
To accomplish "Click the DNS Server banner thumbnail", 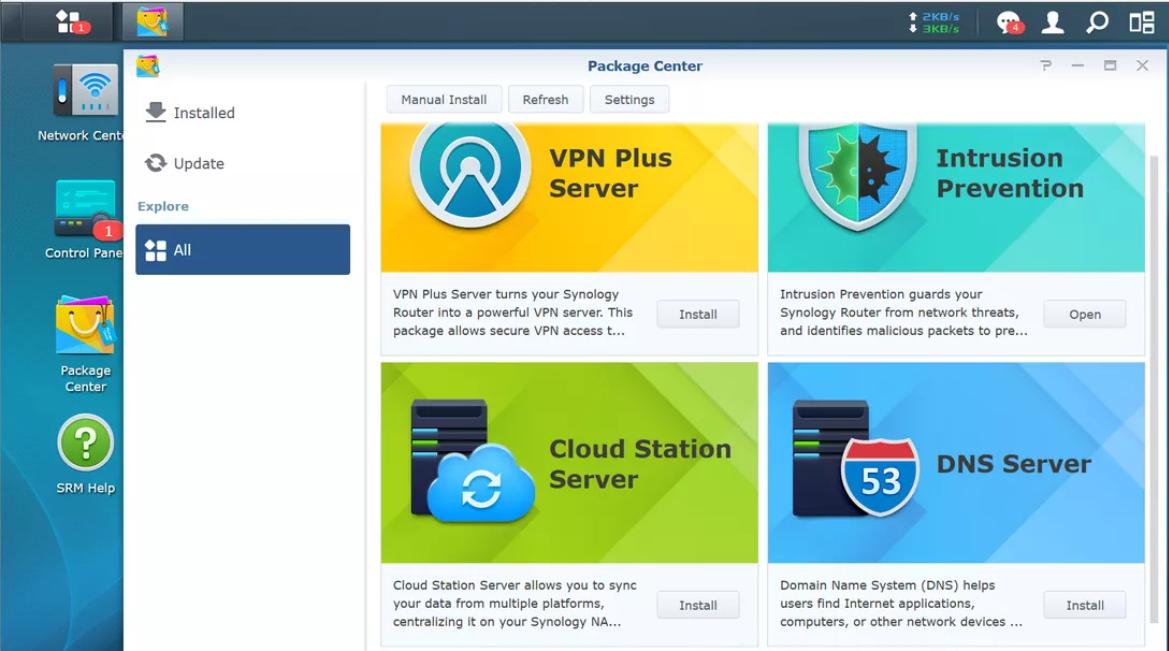I will pos(956,462).
